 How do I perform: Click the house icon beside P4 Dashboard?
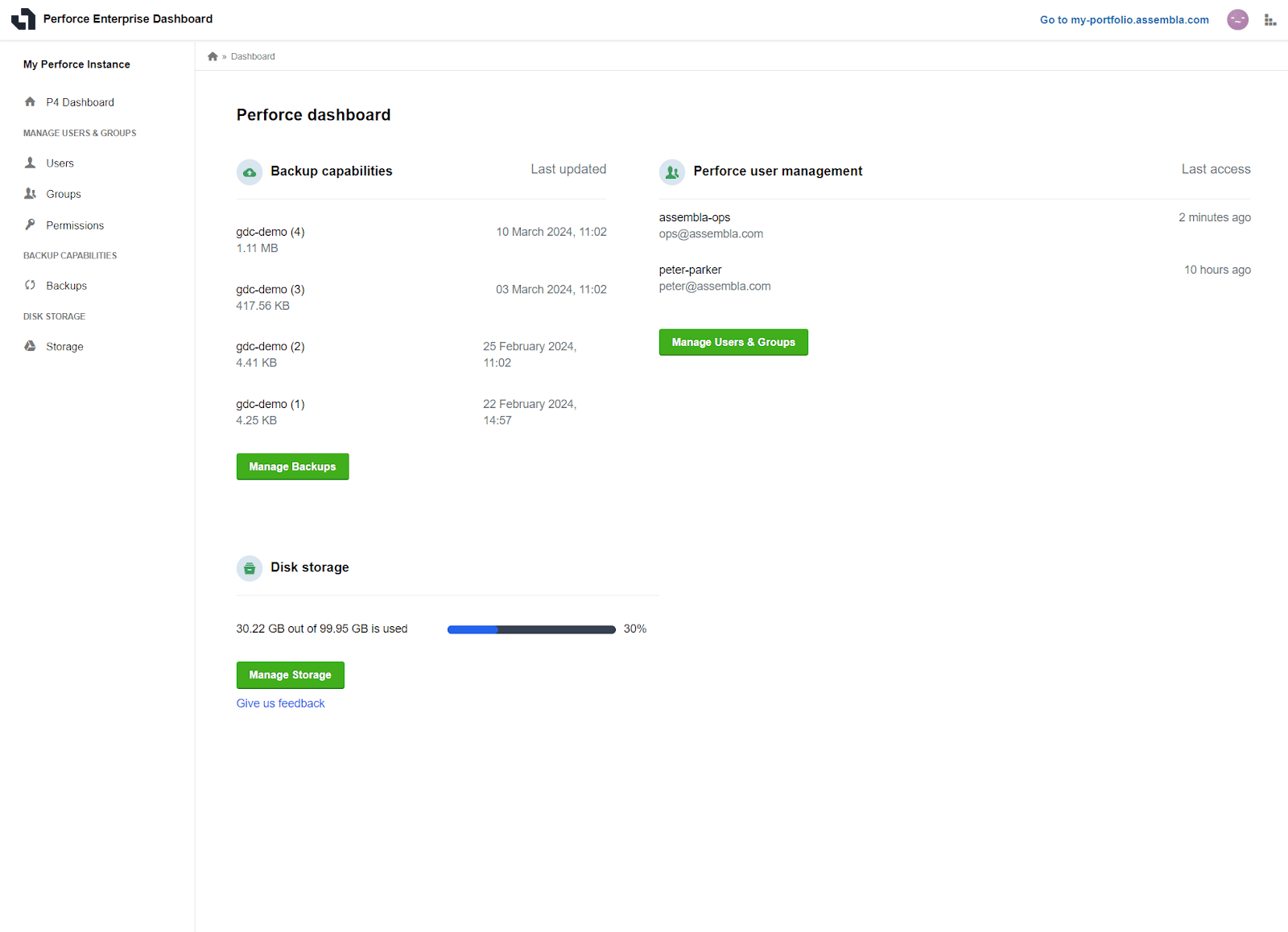30,101
